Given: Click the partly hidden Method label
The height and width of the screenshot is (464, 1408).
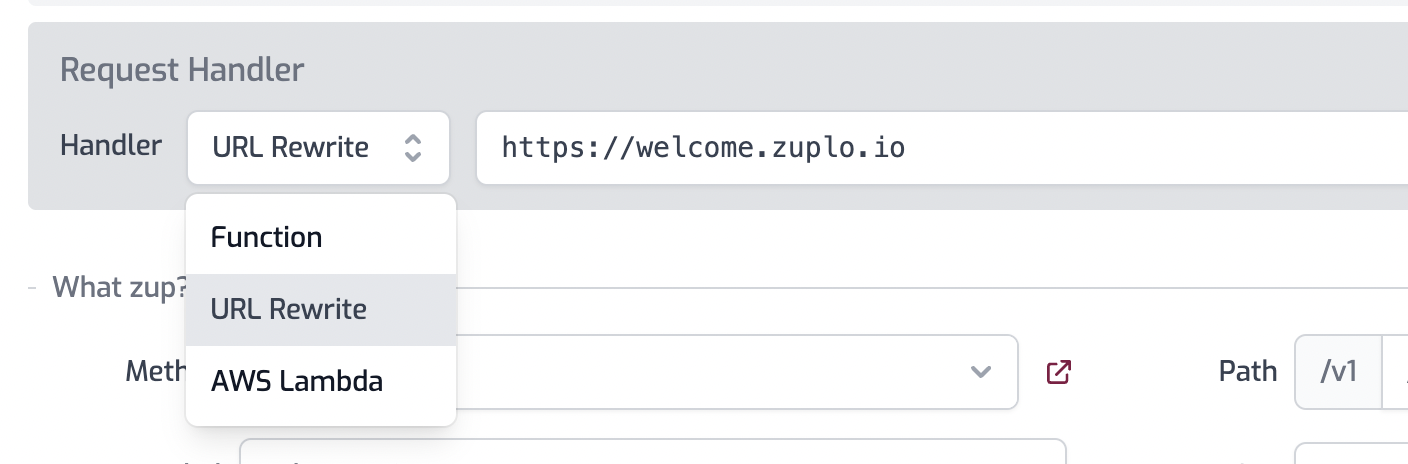Looking at the screenshot, I should (155, 372).
